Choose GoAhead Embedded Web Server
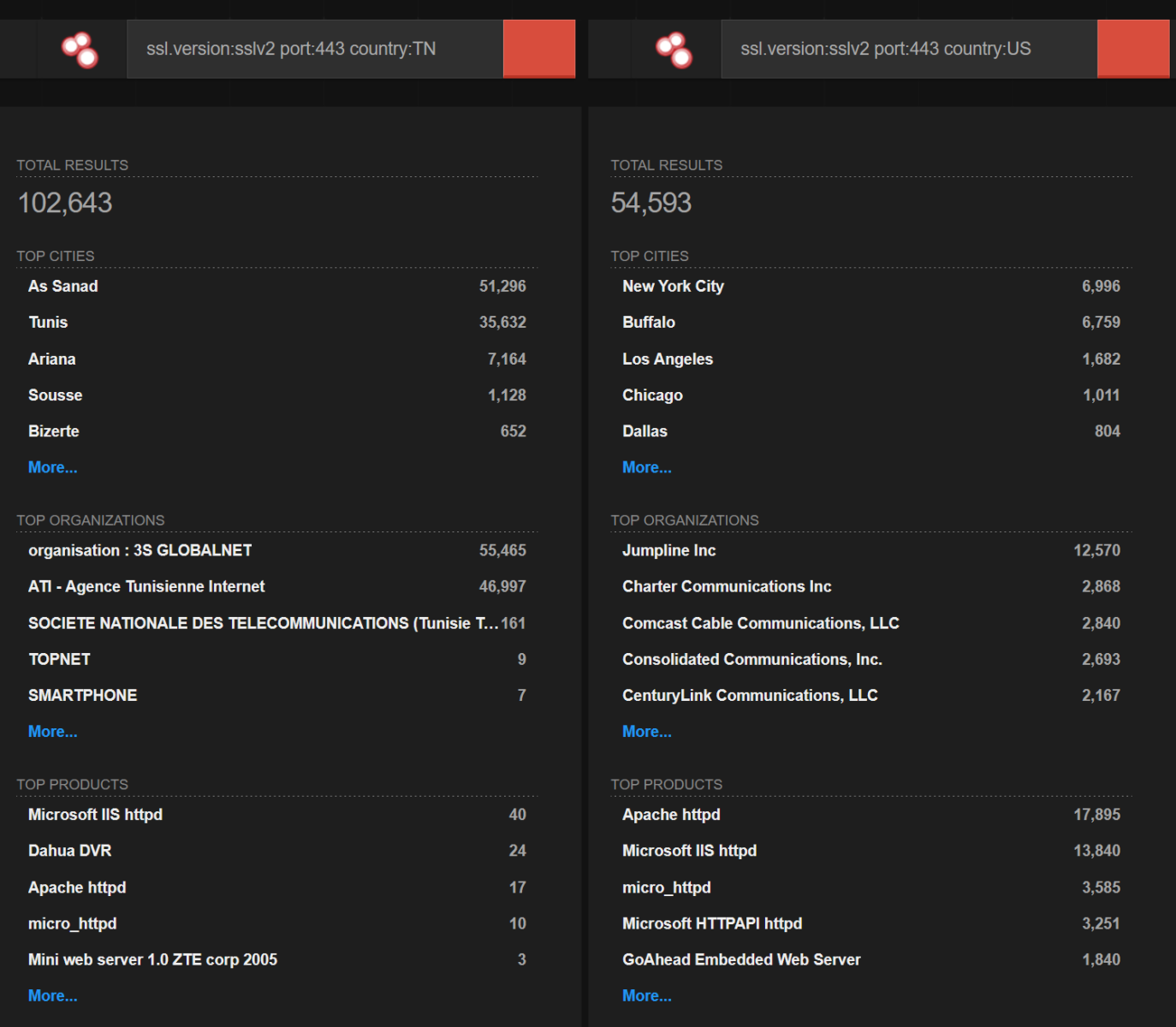1176x1027 pixels. click(742, 959)
